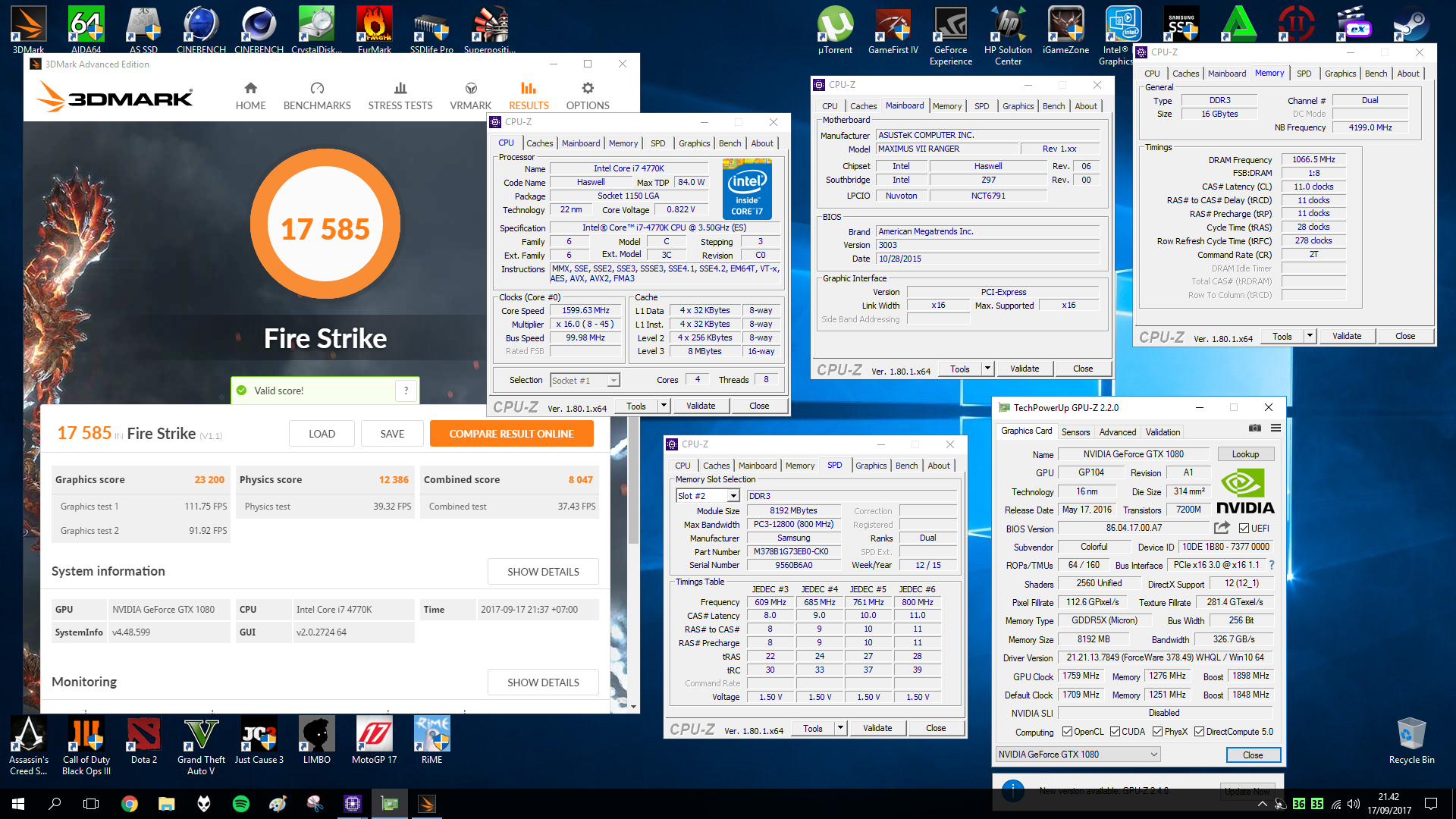Open Grand Theft Auto V shortcut
Viewport: 1456px width, 819px height.
201,746
